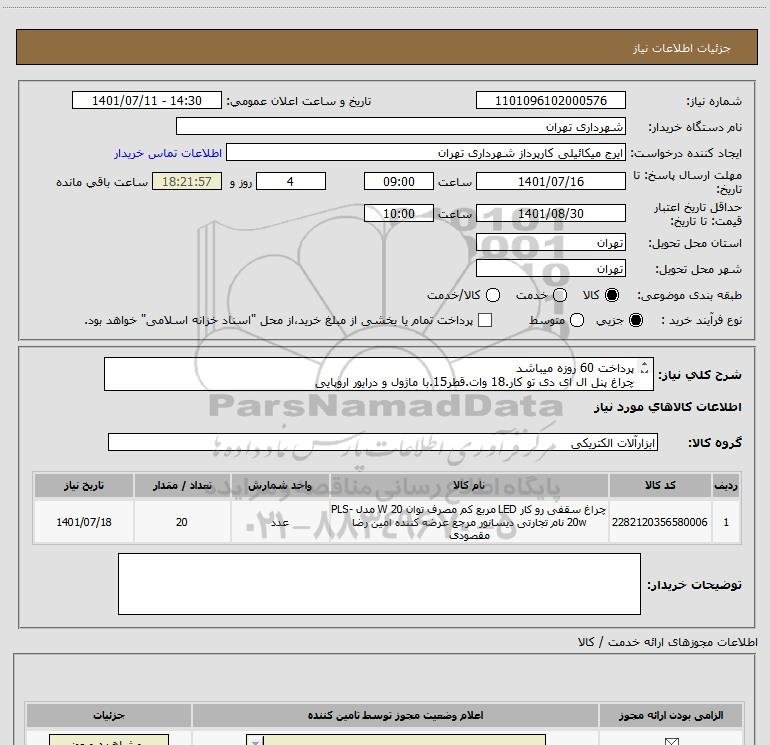Image resolution: width=770 pixels, height=745 pixels.
Task: Click the شرح کلی نیاز text area
Action: click(x=379, y=374)
